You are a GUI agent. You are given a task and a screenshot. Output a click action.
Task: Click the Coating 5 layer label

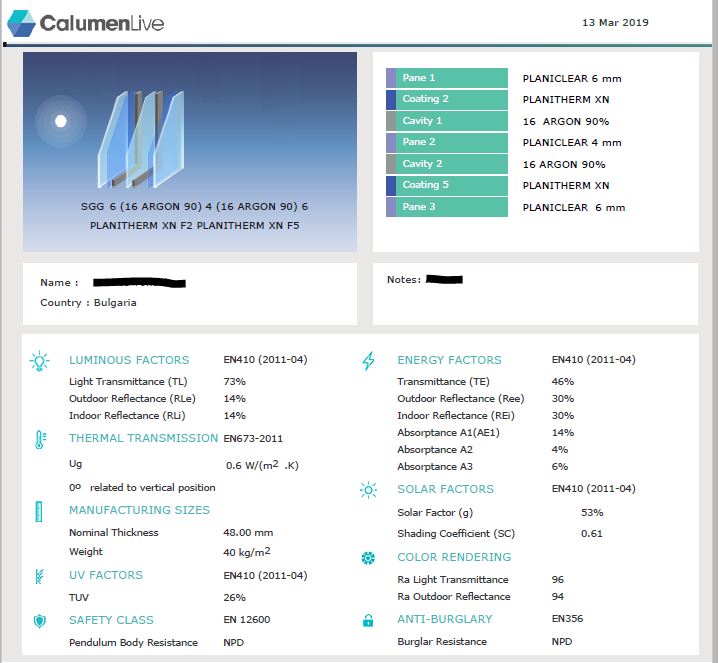point(453,185)
